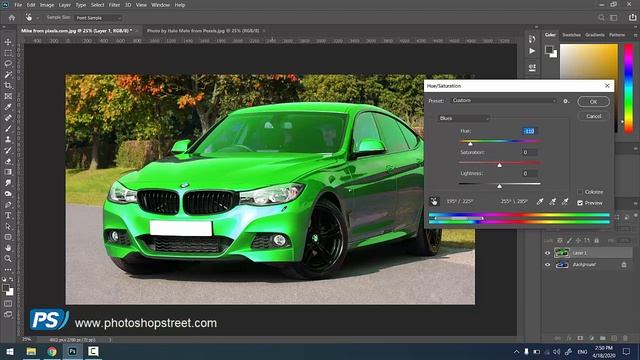This screenshot has width=640, height=360.
Task: Select Layer 1 thumbnail in Layers panel
Action: tap(562, 253)
